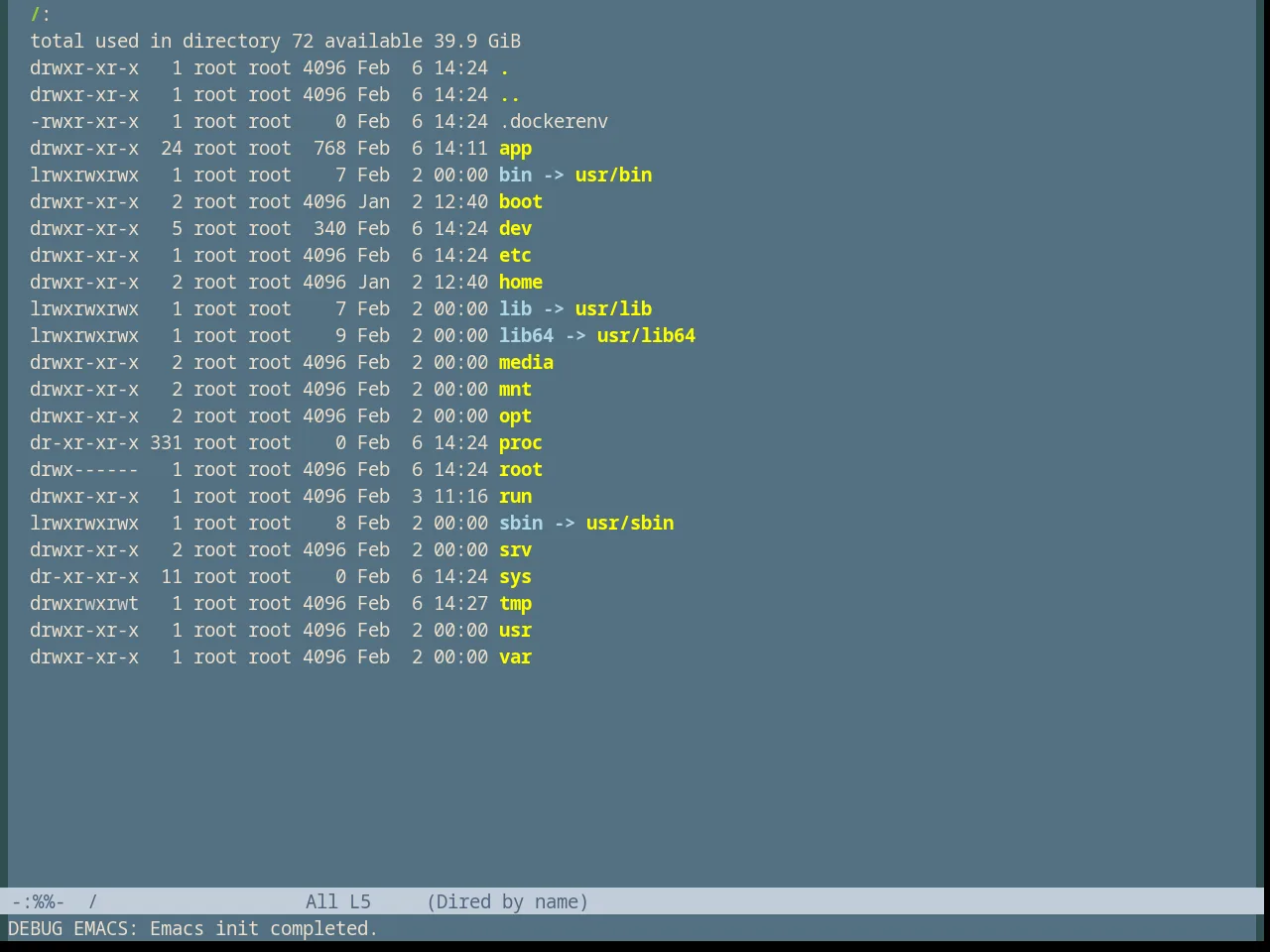The height and width of the screenshot is (952, 1270).
Task: Open the mnt directory
Action: pos(515,390)
